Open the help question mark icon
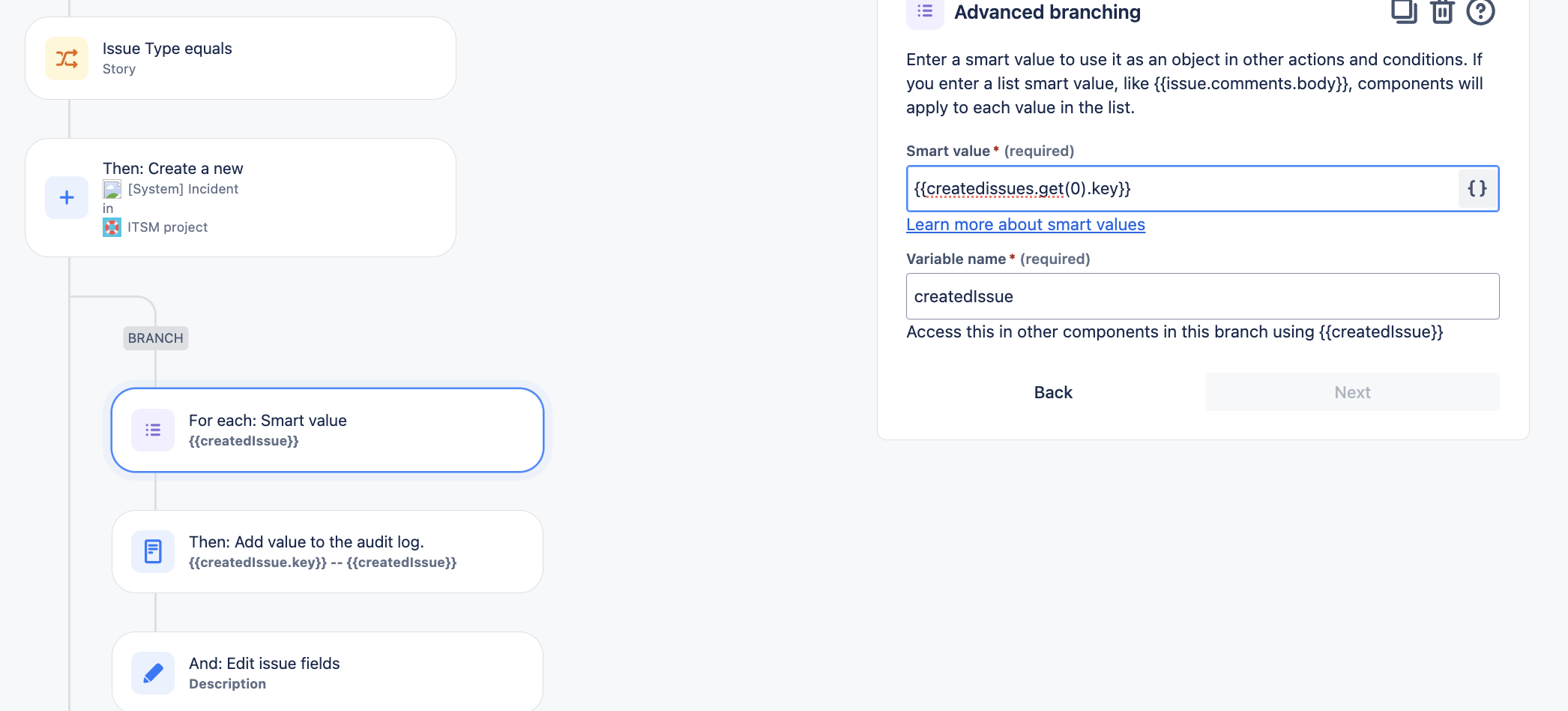 point(1480,12)
